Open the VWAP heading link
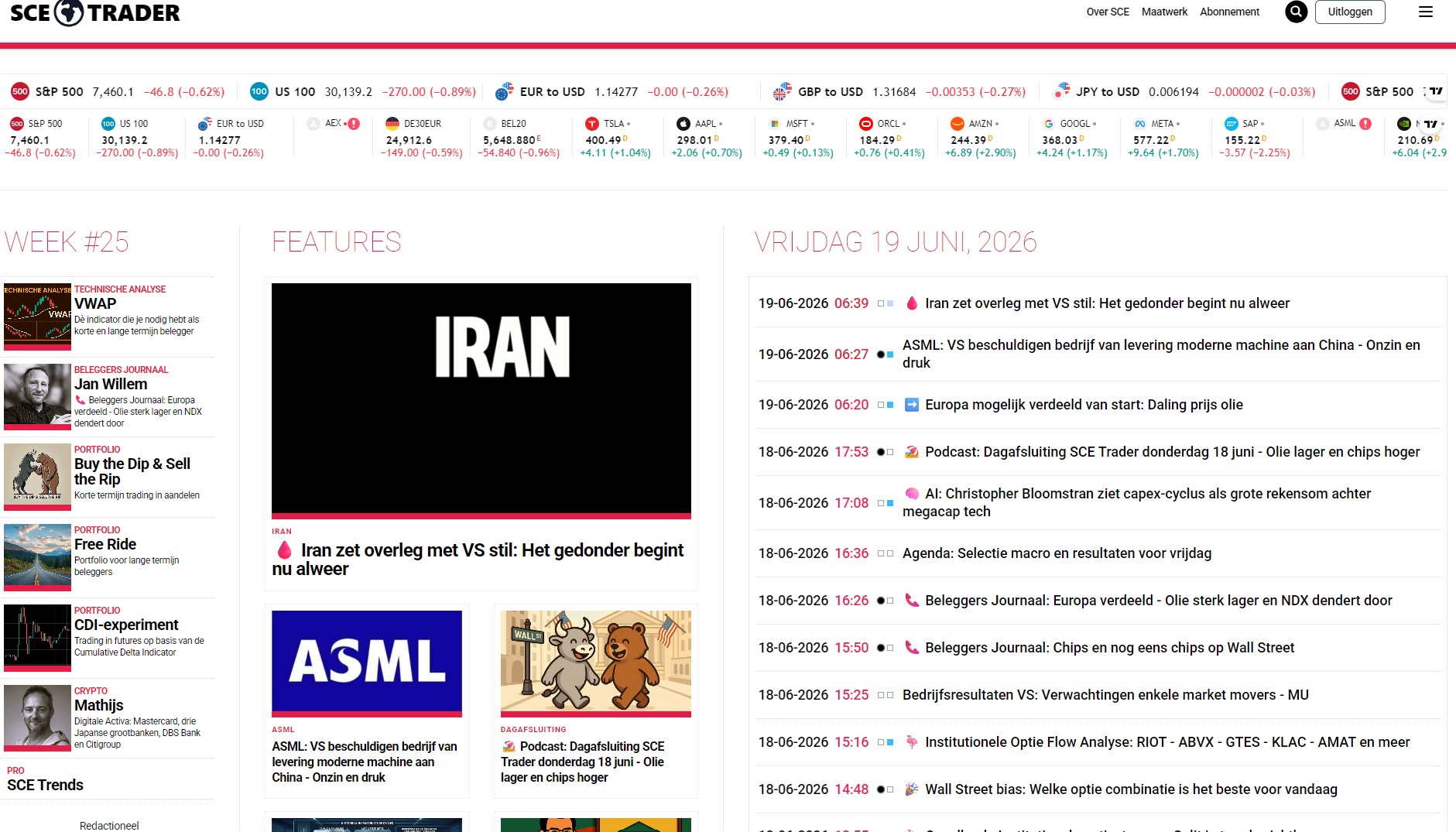Image resolution: width=1456 pixels, height=832 pixels. coord(95,303)
